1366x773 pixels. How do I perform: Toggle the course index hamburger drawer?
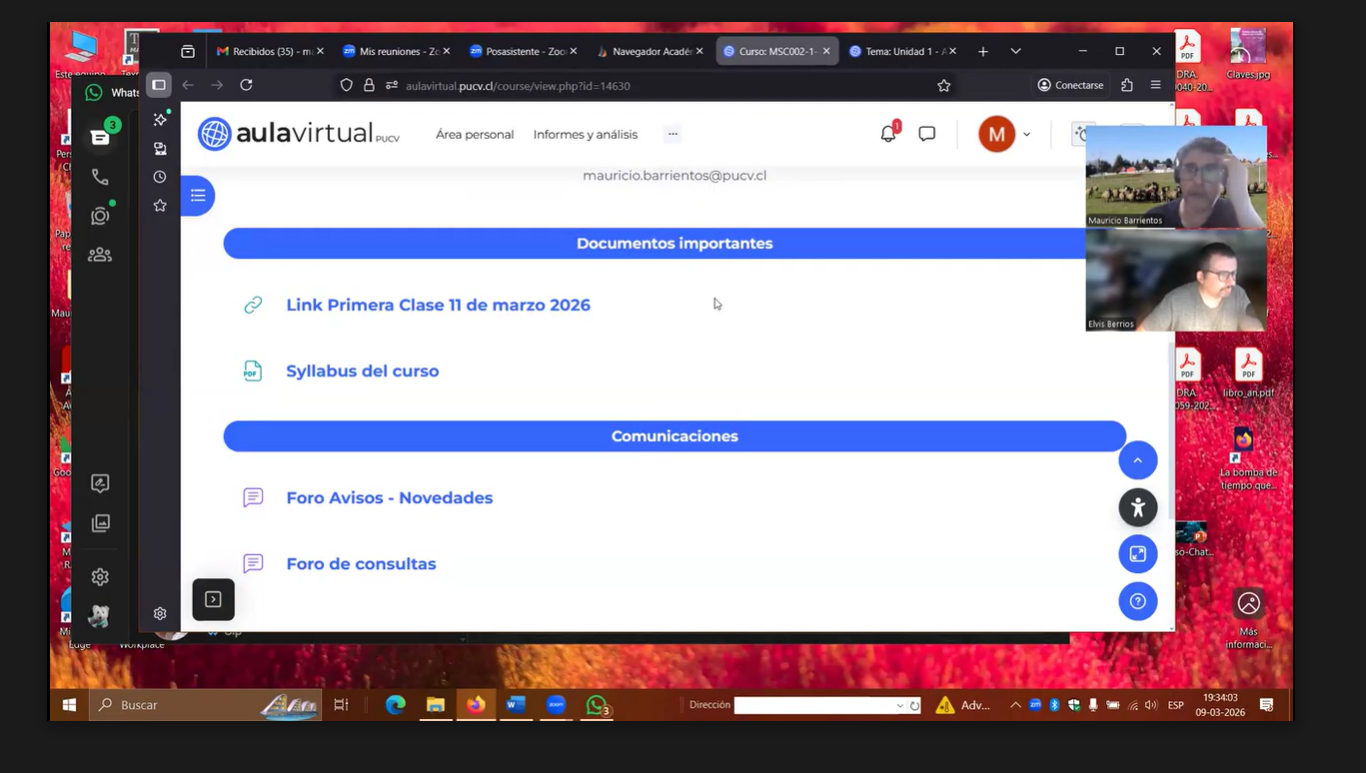pyautogui.click(x=198, y=195)
